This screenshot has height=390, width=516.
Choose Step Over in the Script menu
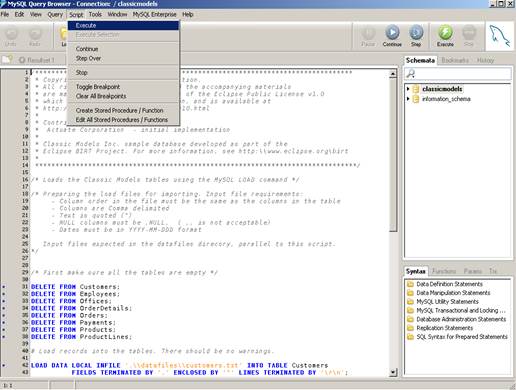(x=123, y=58)
